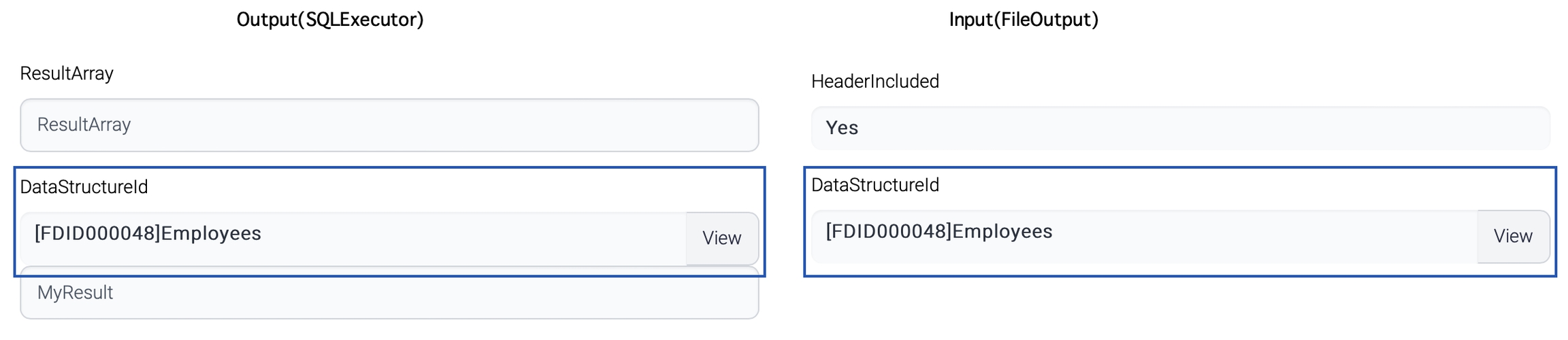The image size is (1568, 340).
Task: Click DataStructureId label in Output(SQLExecutor) section
Action: coord(84,187)
